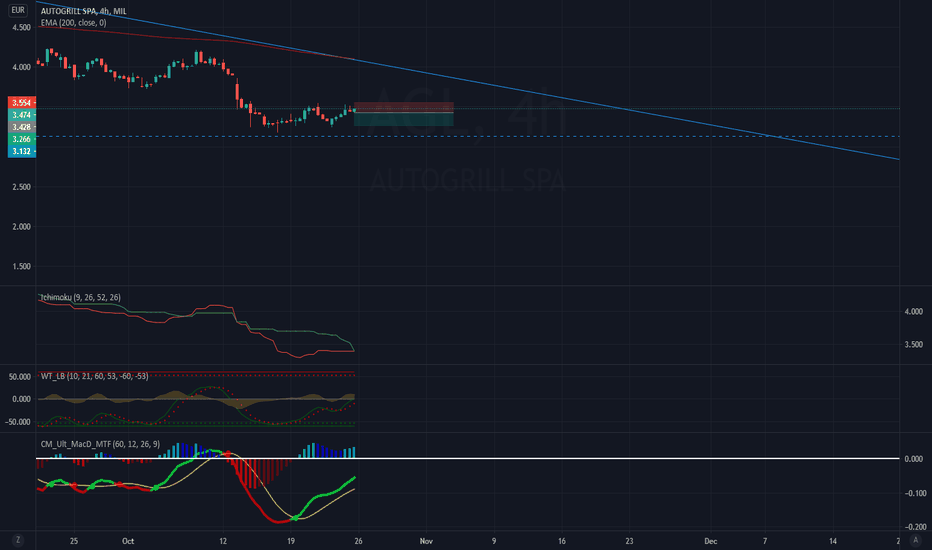
Task: Click the red 3.554 price label
Action: [x=22, y=103]
